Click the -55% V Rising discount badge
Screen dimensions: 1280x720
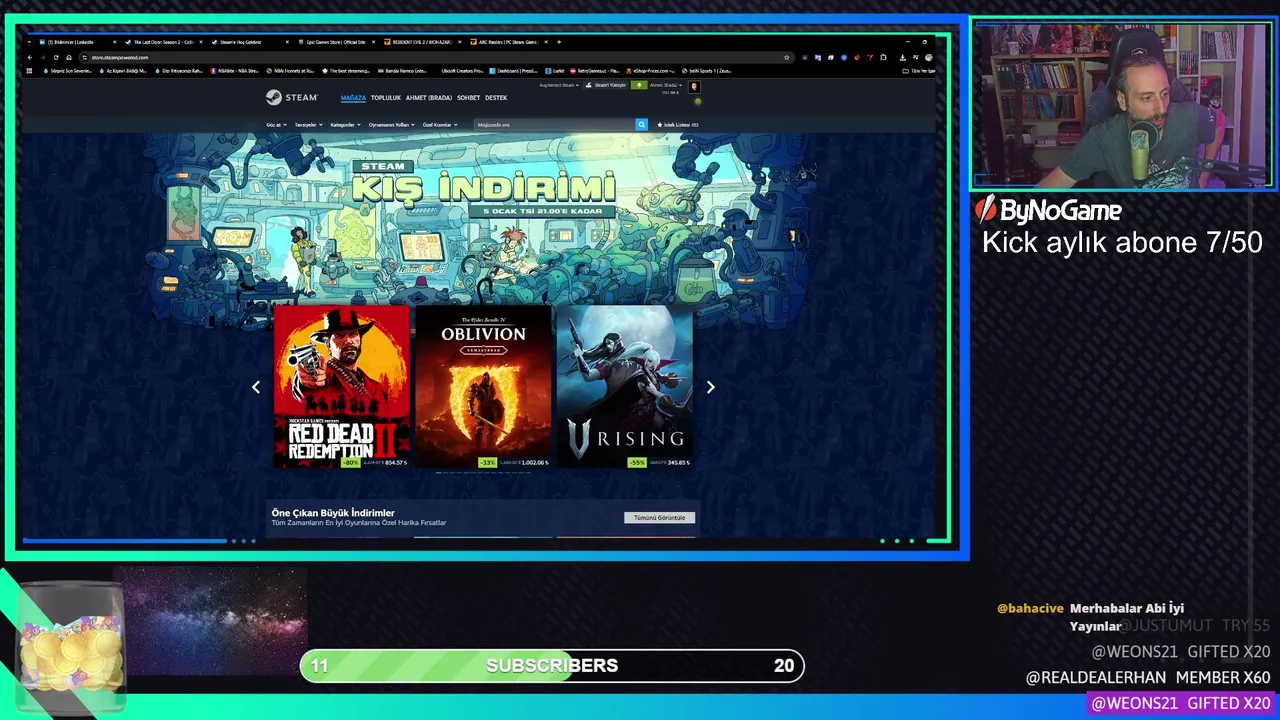click(x=636, y=462)
